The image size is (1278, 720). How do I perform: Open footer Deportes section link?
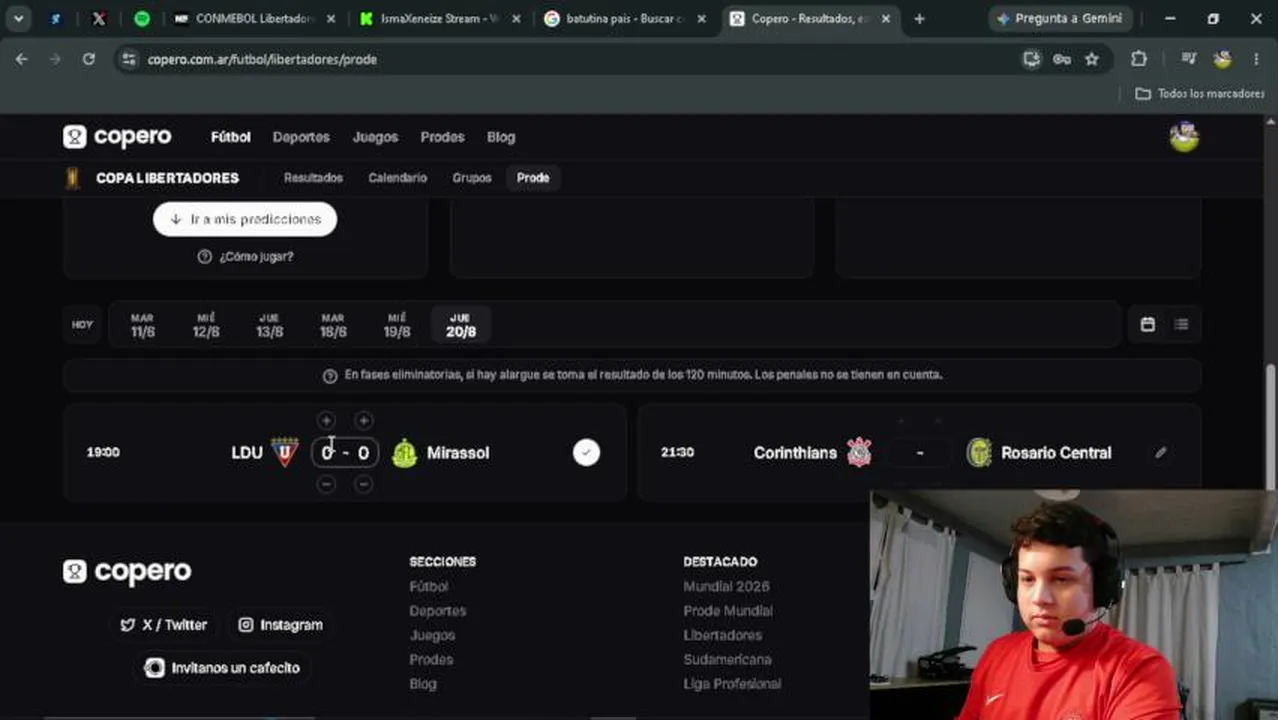[x=438, y=611]
